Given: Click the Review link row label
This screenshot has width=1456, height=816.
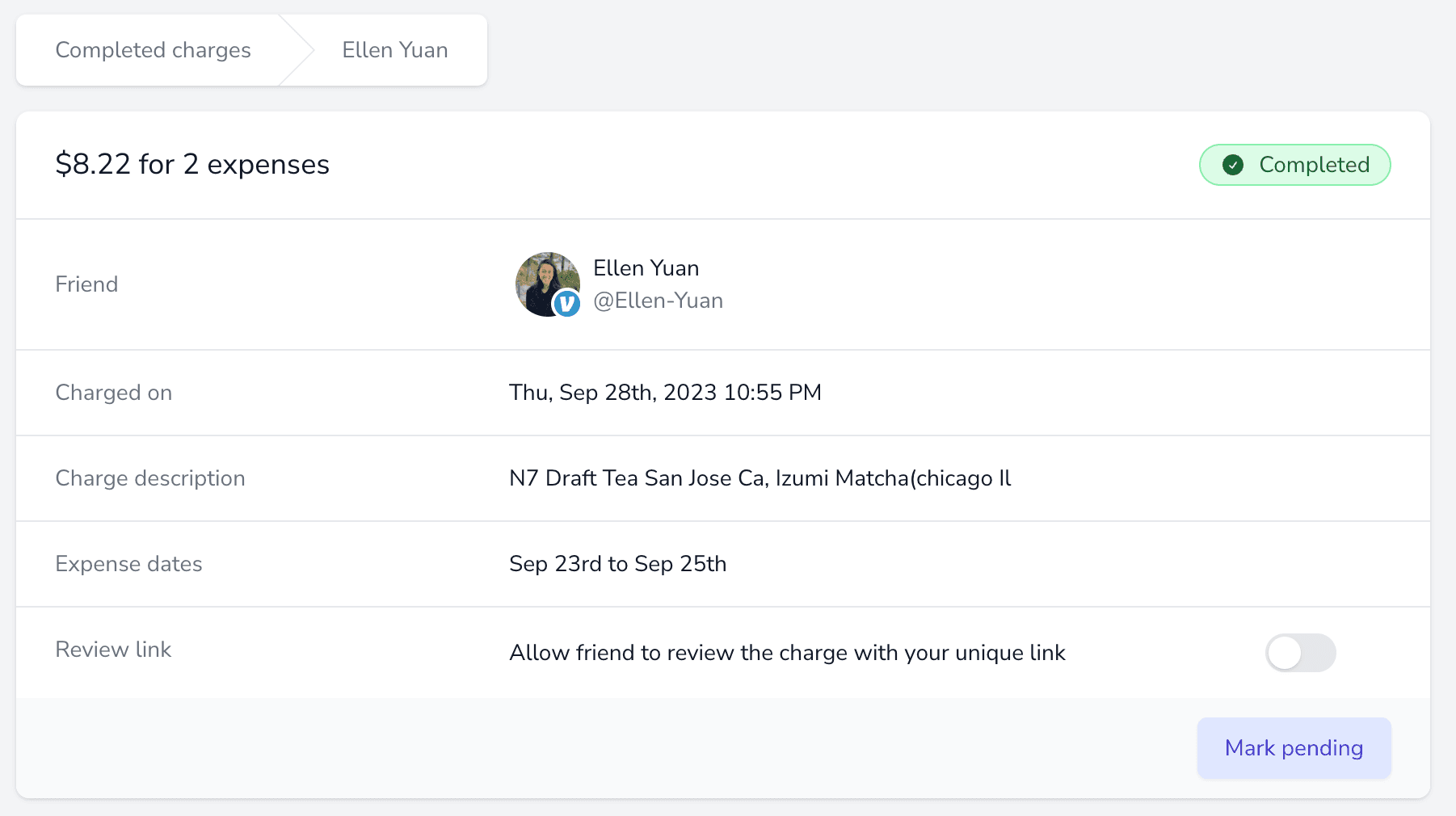Looking at the screenshot, I should point(113,650).
